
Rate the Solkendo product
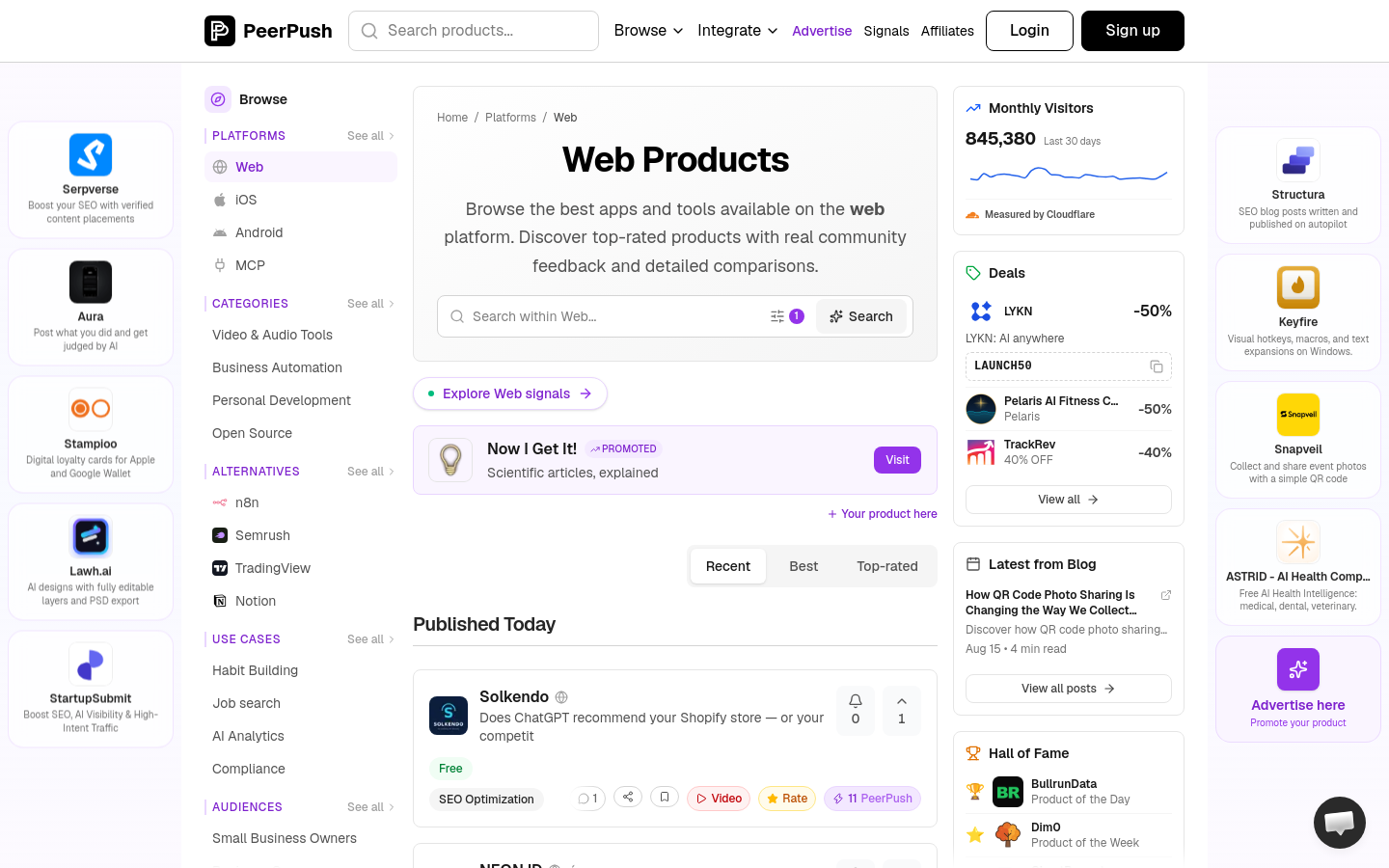(787, 799)
